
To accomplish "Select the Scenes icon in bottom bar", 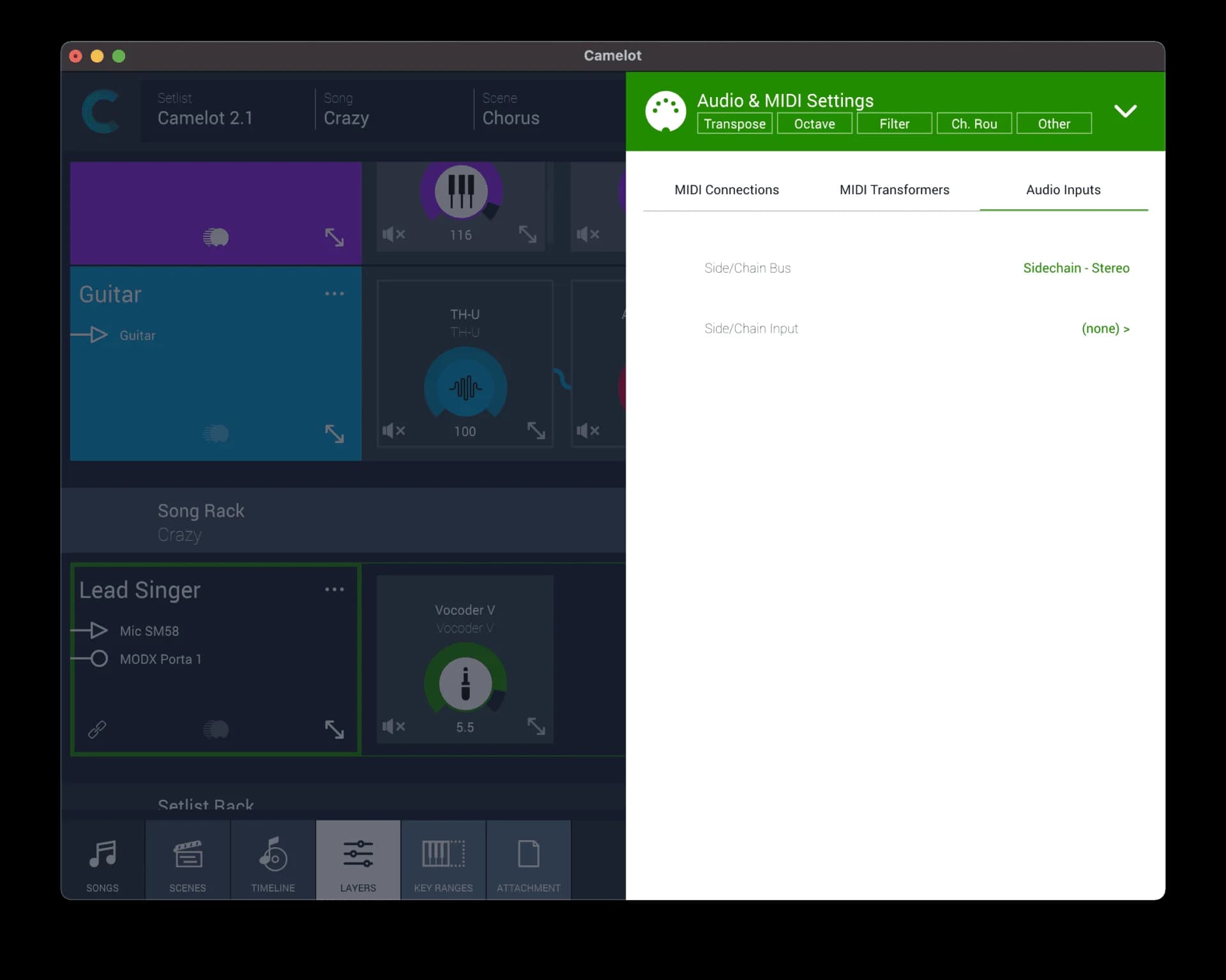I will pyautogui.click(x=187, y=860).
